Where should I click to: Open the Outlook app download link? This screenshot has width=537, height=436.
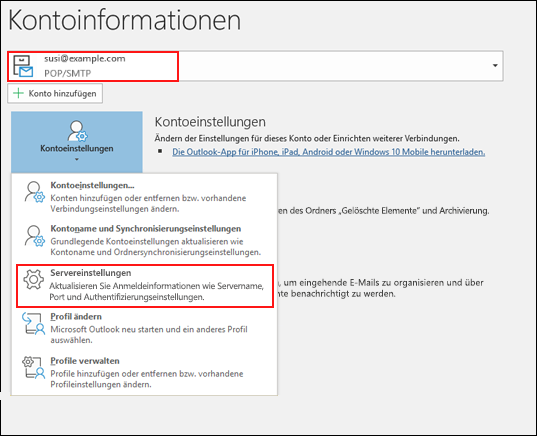[x=328, y=152]
